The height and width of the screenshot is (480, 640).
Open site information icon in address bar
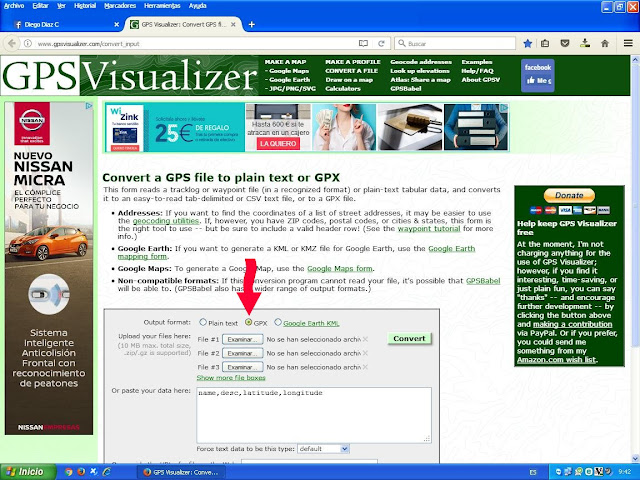(27, 43)
